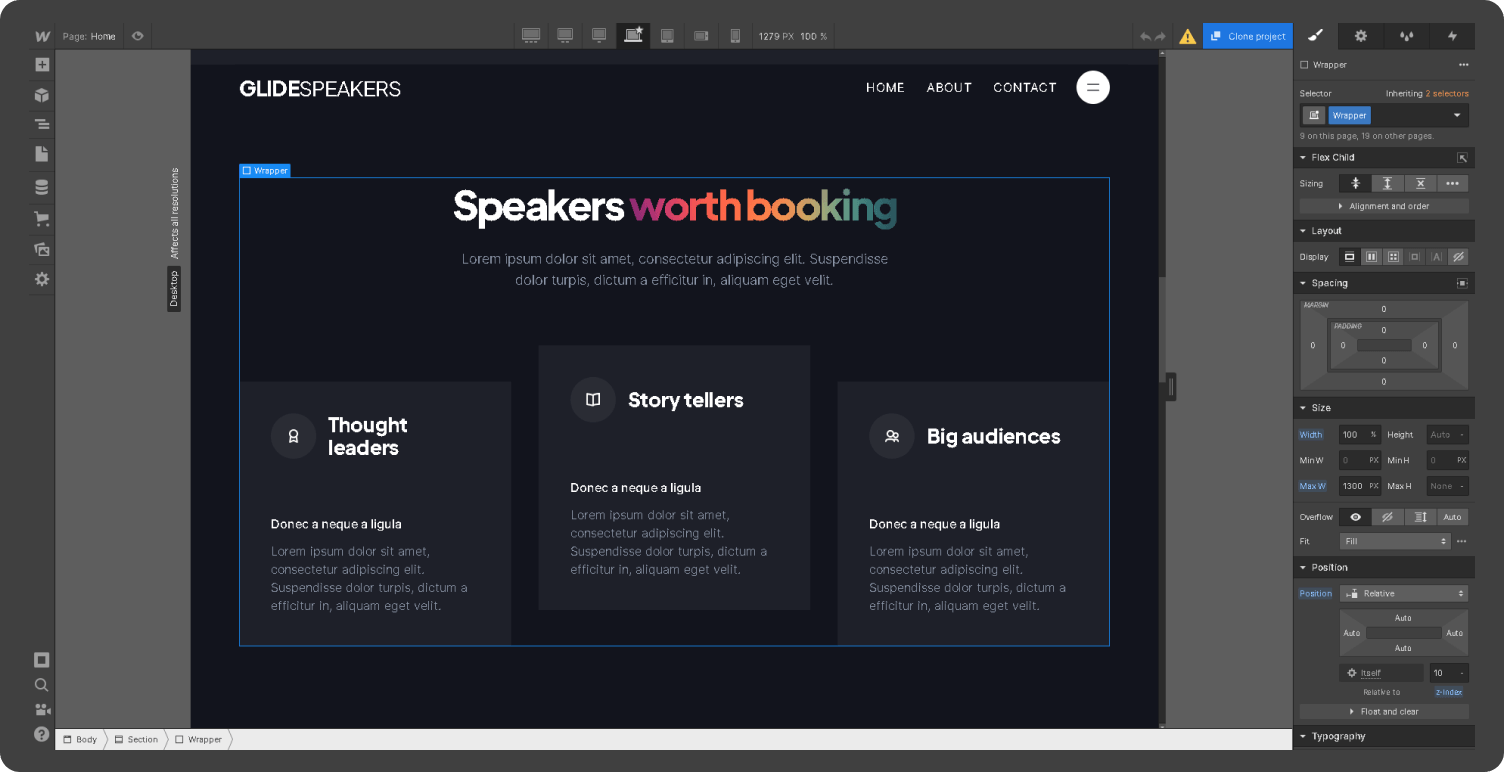Screen dimensions: 1504x772
Task: Set sizing to grow if possible
Action: (x=1388, y=183)
